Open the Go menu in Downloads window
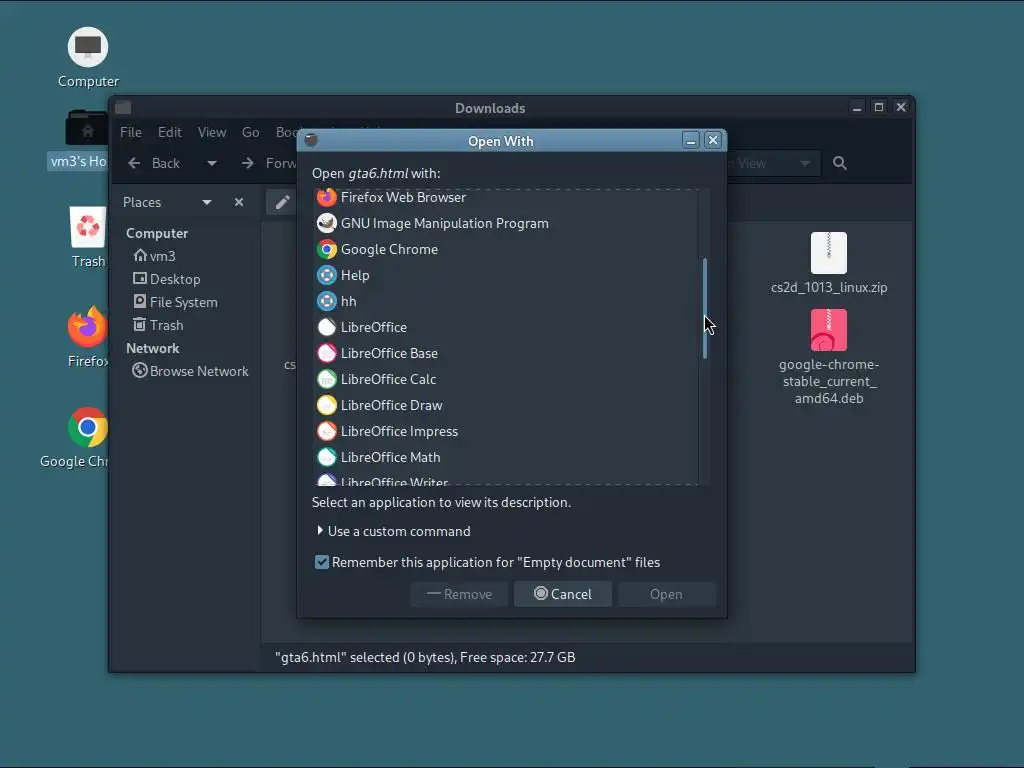The image size is (1024, 768). [x=251, y=132]
